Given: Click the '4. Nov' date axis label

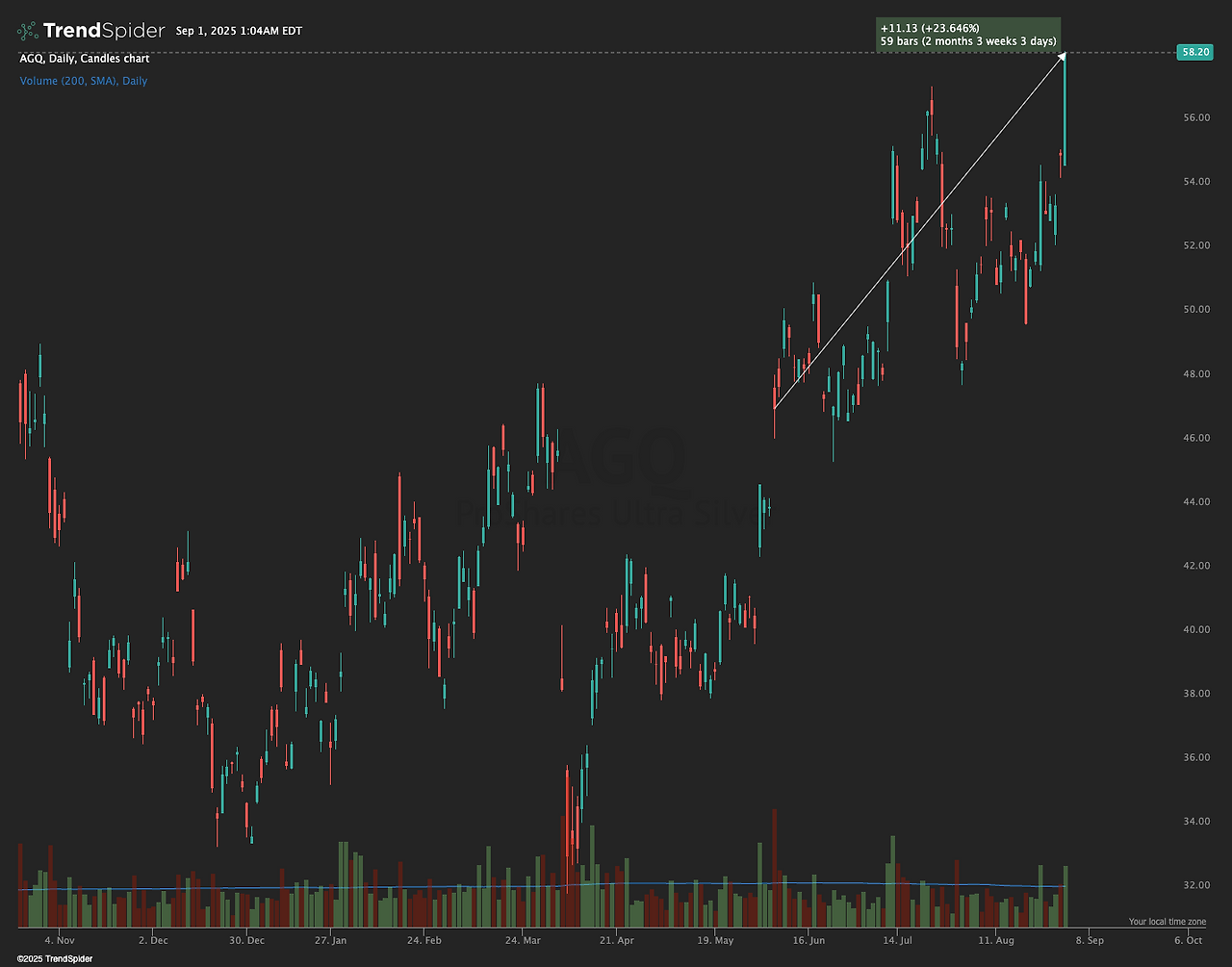Looking at the screenshot, I should click(60, 939).
